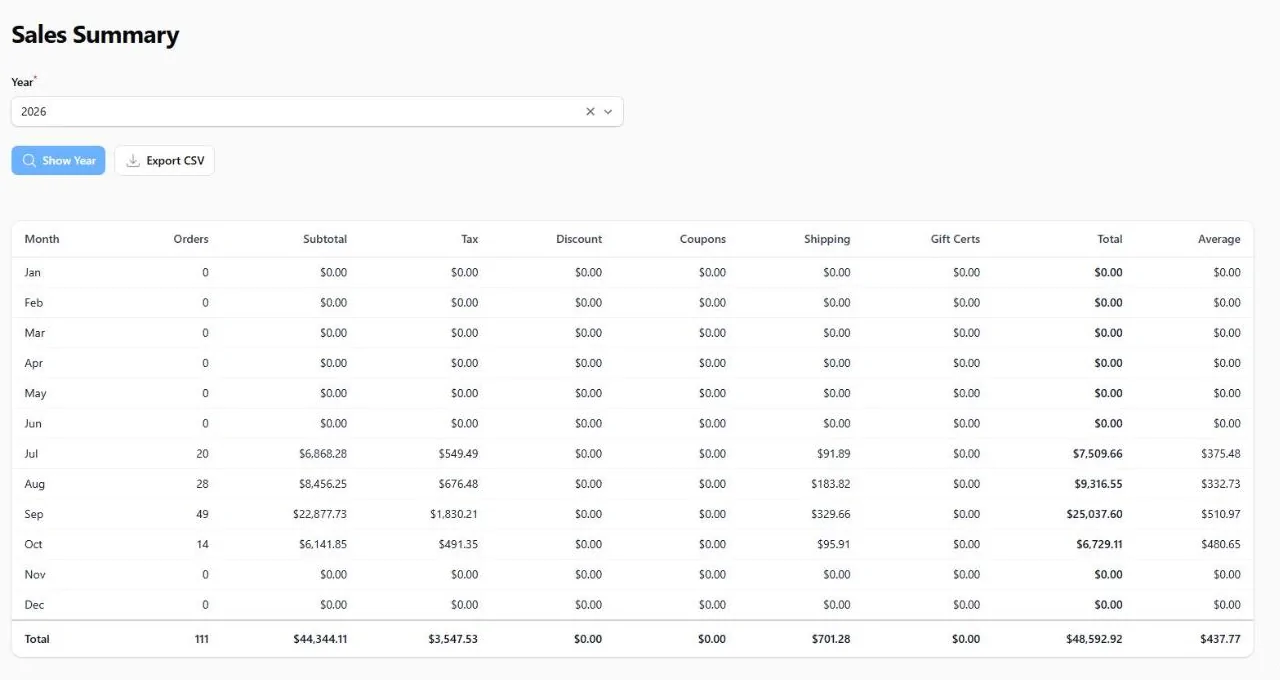Click Sep tax value $1,830.21

(x=454, y=514)
